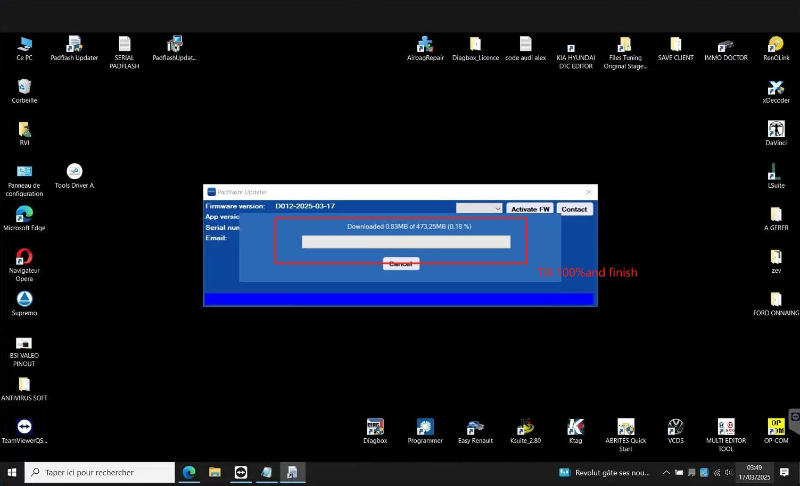Viewport: 800px width, 486px height.
Task: Click the download progress bar
Action: (x=406, y=242)
